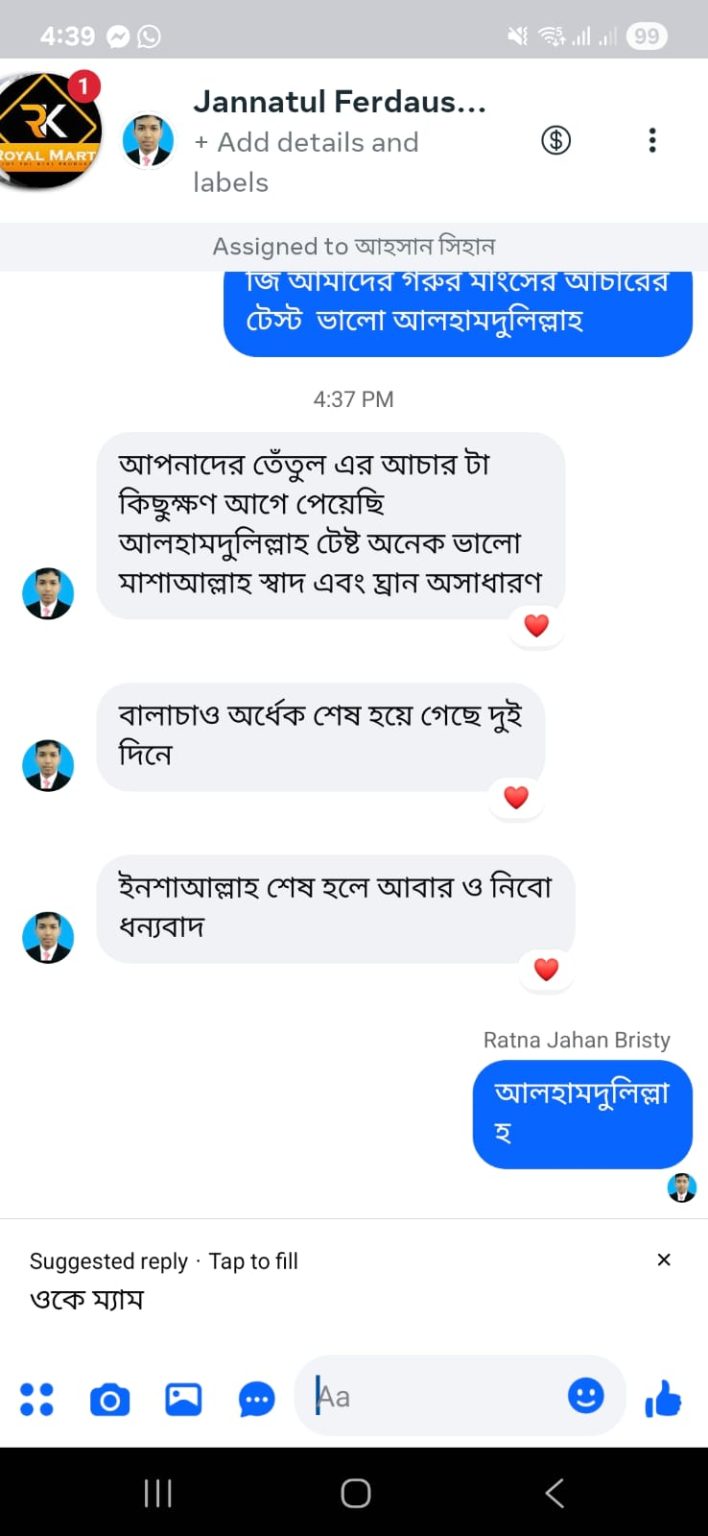Tap Jannatul Ferdaus contact name
The width and height of the screenshot is (708, 1536).
point(339,102)
